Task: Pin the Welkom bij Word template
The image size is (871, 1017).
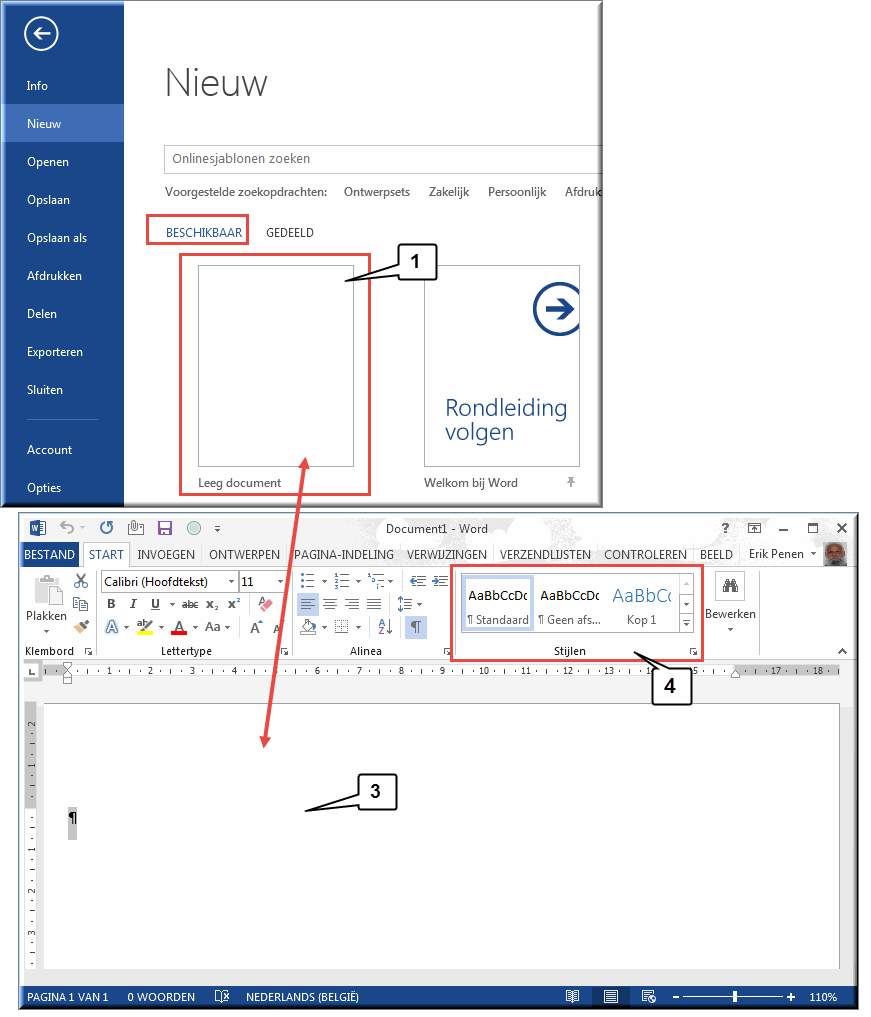Action: point(571,481)
